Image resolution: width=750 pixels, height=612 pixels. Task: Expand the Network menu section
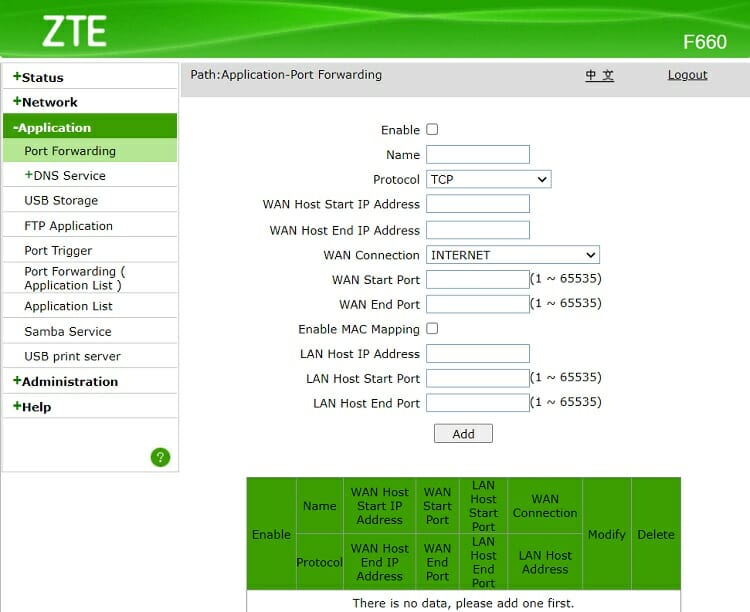(x=45, y=102)
